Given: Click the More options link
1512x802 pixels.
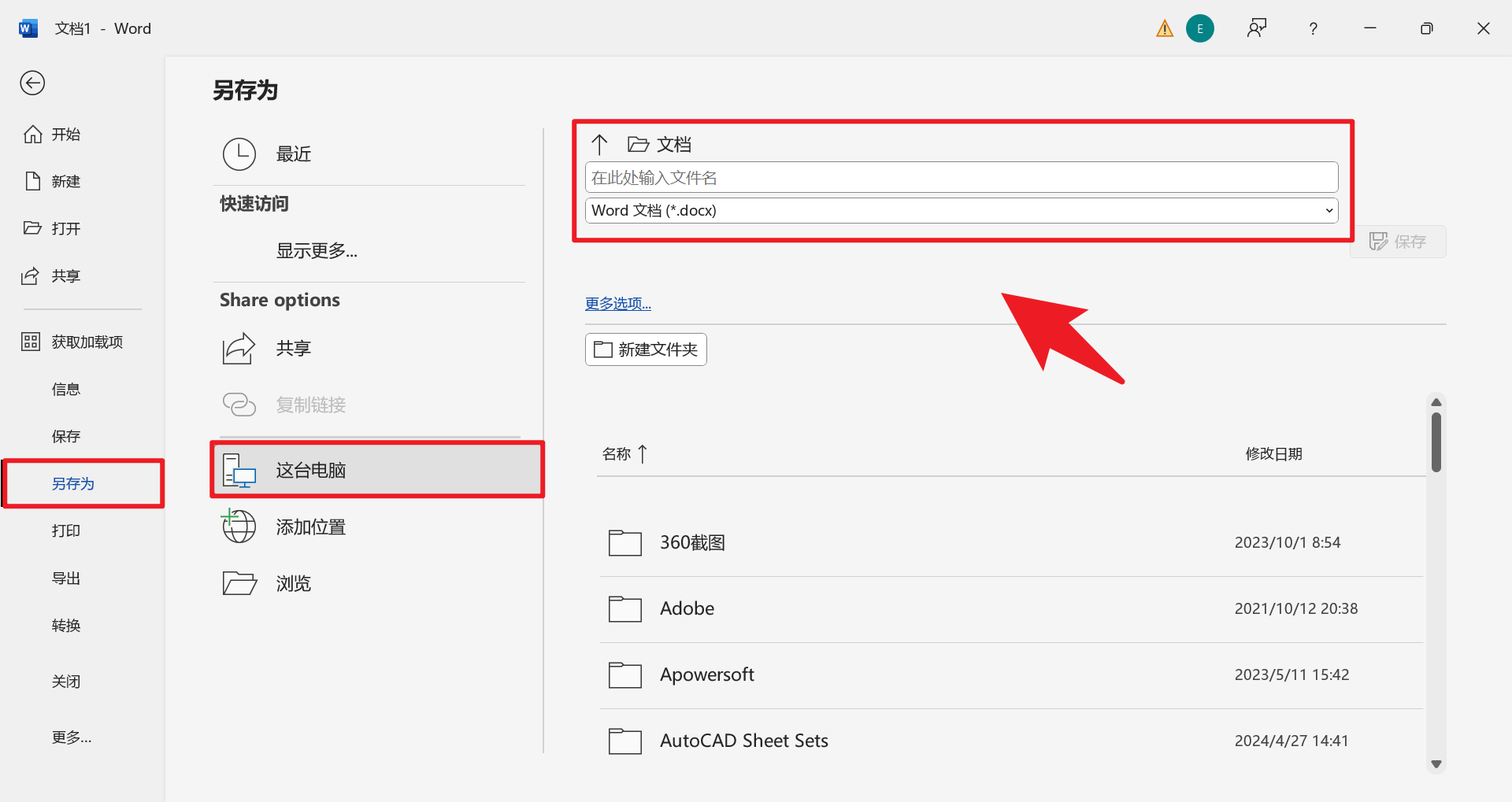Looking at the screenshot, I should click(617, 304).
